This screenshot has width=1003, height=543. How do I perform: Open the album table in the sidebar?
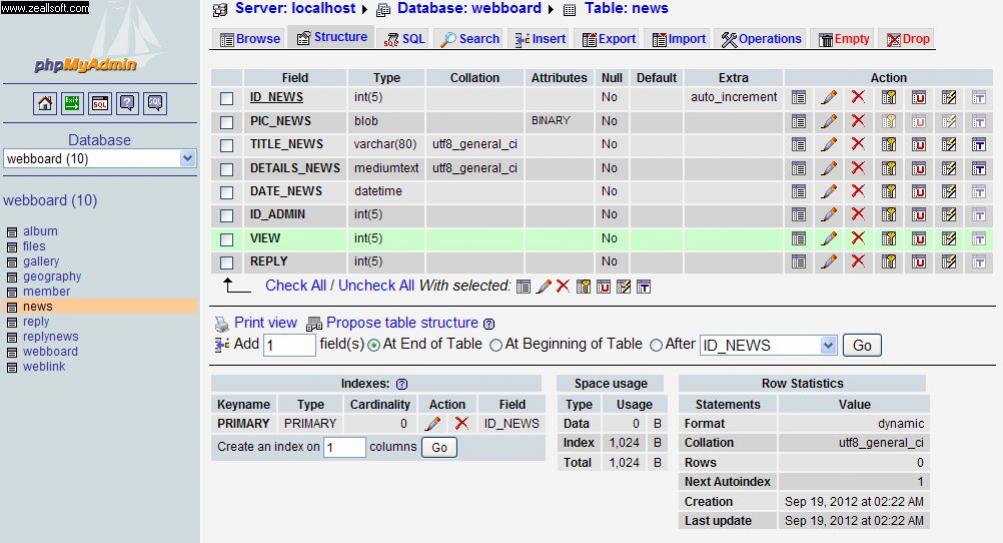click(x=40, y=232)
